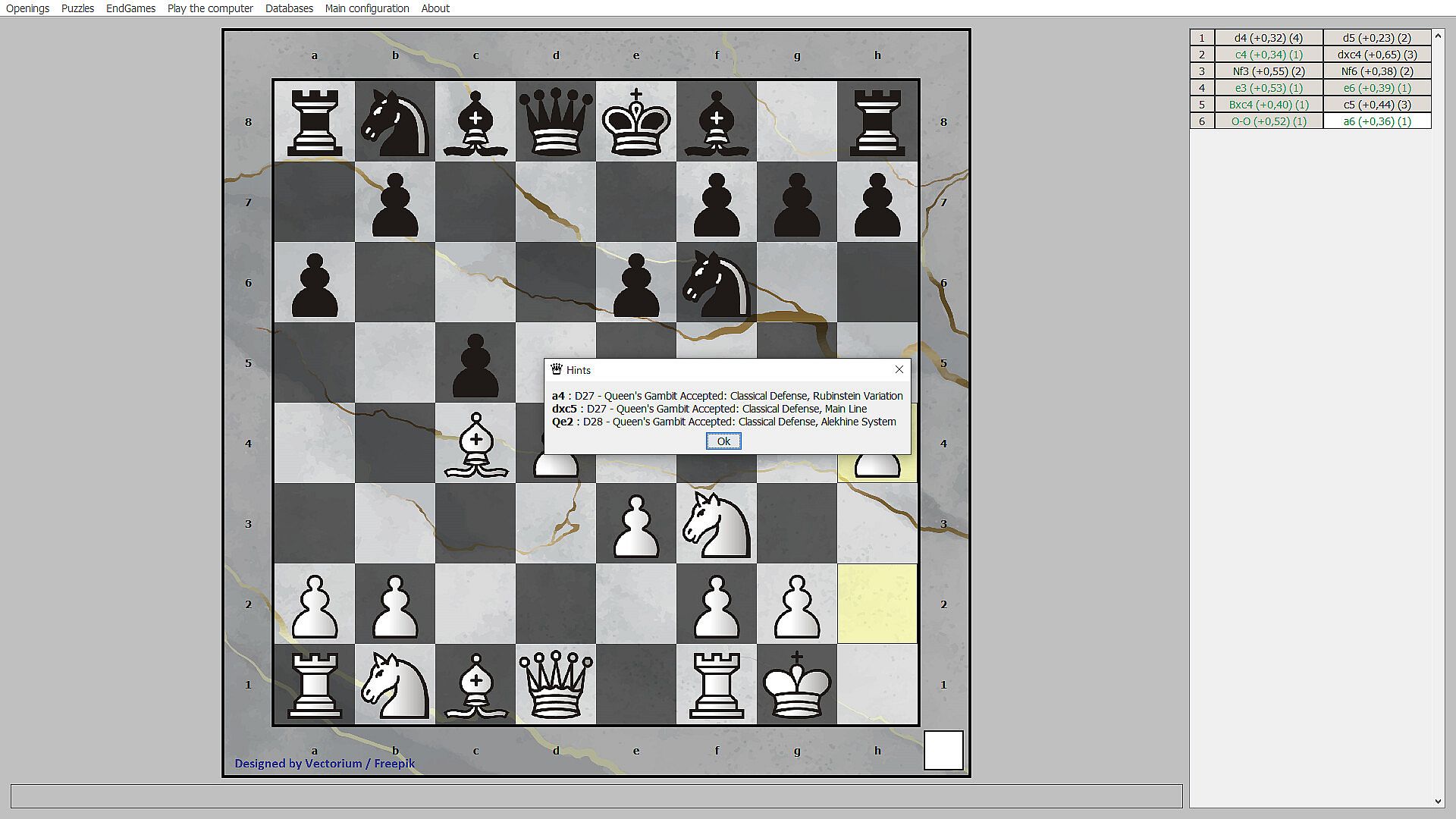Select move a6 in the move list
The width and height of the screenshot is (1456, 819).
[1376, 121]
